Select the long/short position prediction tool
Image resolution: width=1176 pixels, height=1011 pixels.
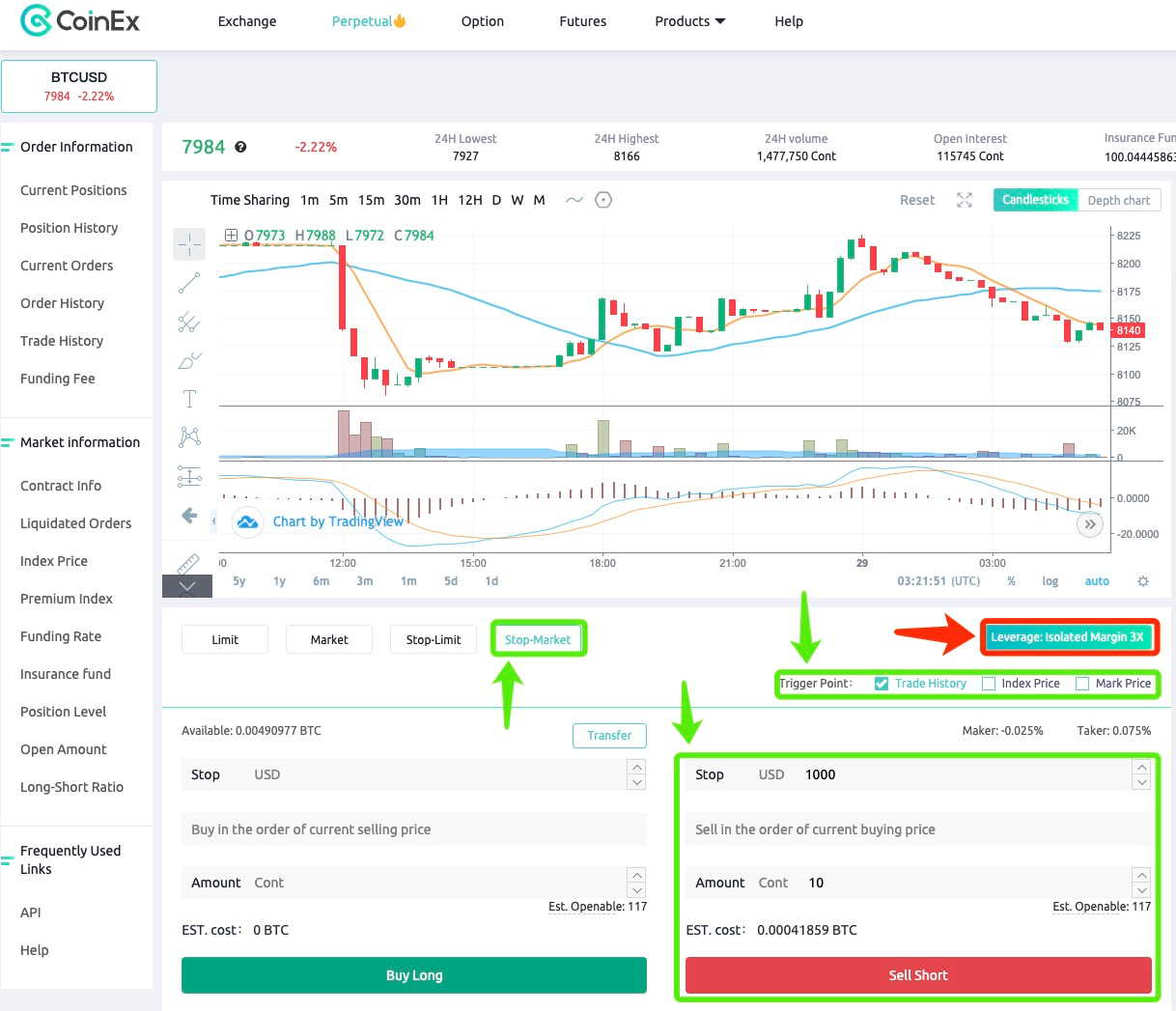coord(189,476)
